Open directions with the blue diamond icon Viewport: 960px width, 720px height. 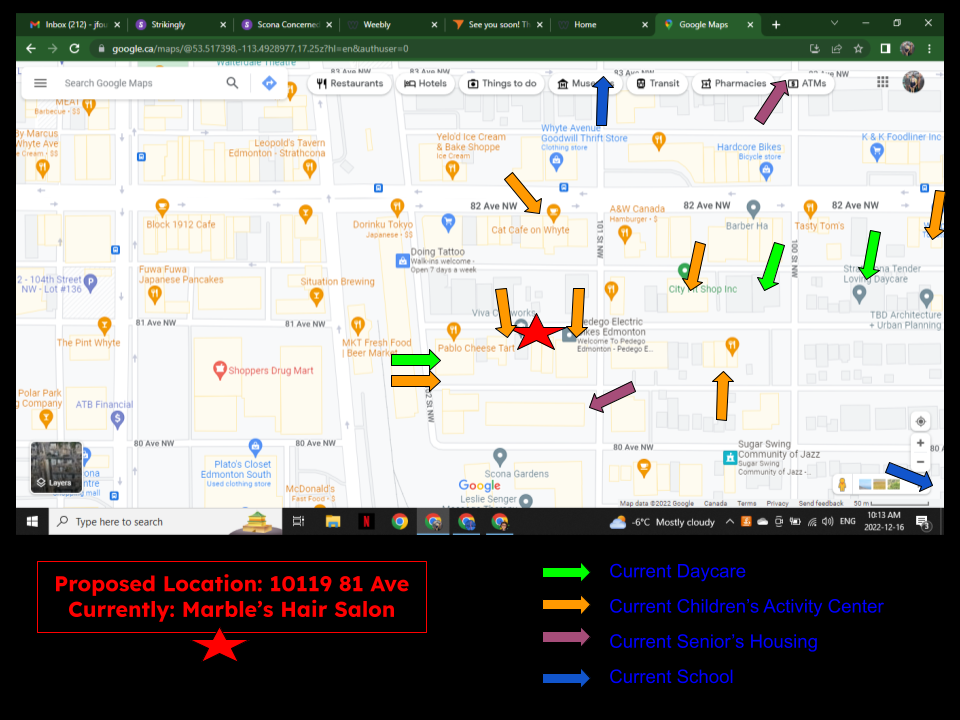269,83
